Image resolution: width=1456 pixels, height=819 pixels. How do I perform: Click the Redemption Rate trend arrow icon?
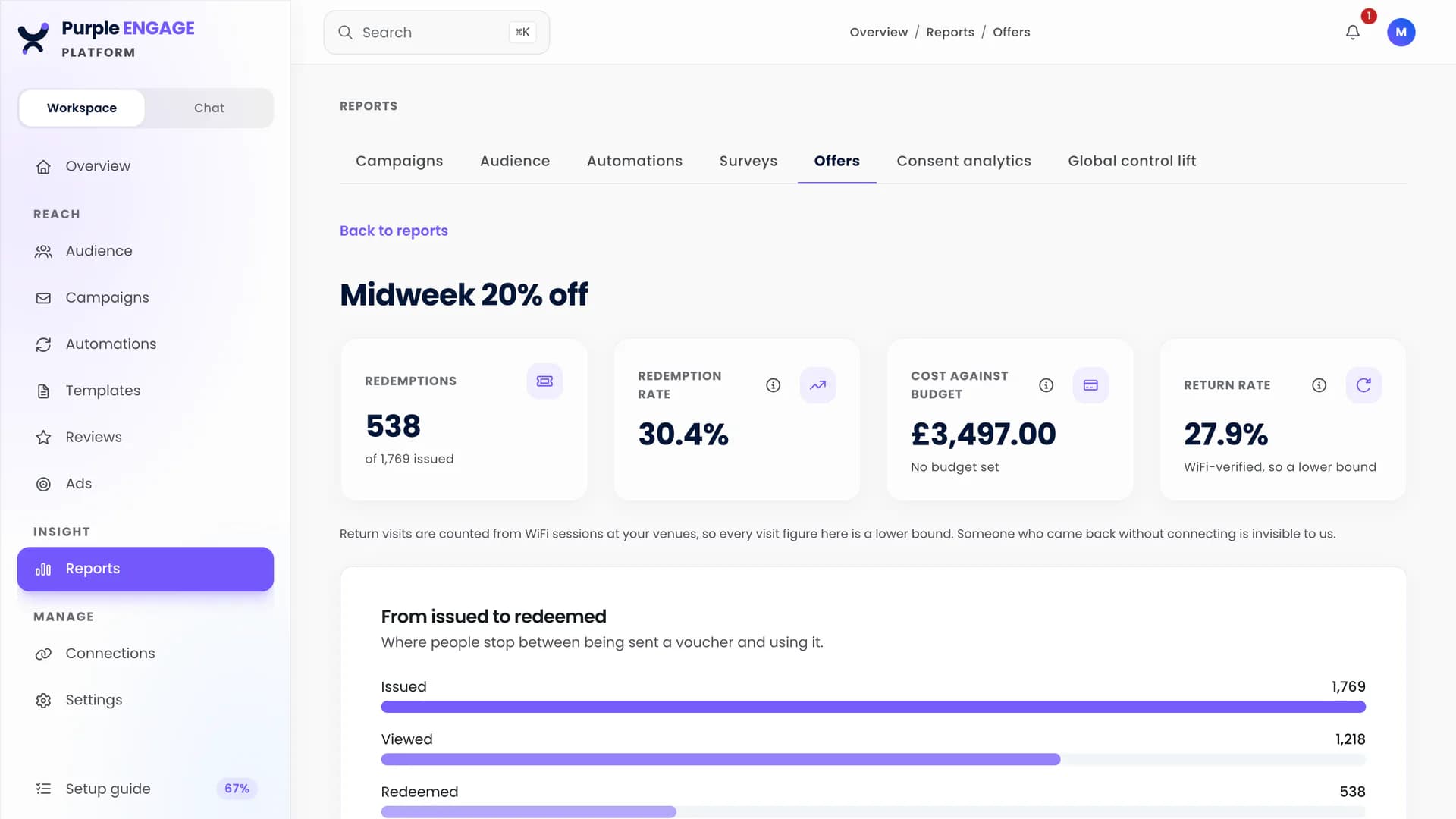click(817, 385)
